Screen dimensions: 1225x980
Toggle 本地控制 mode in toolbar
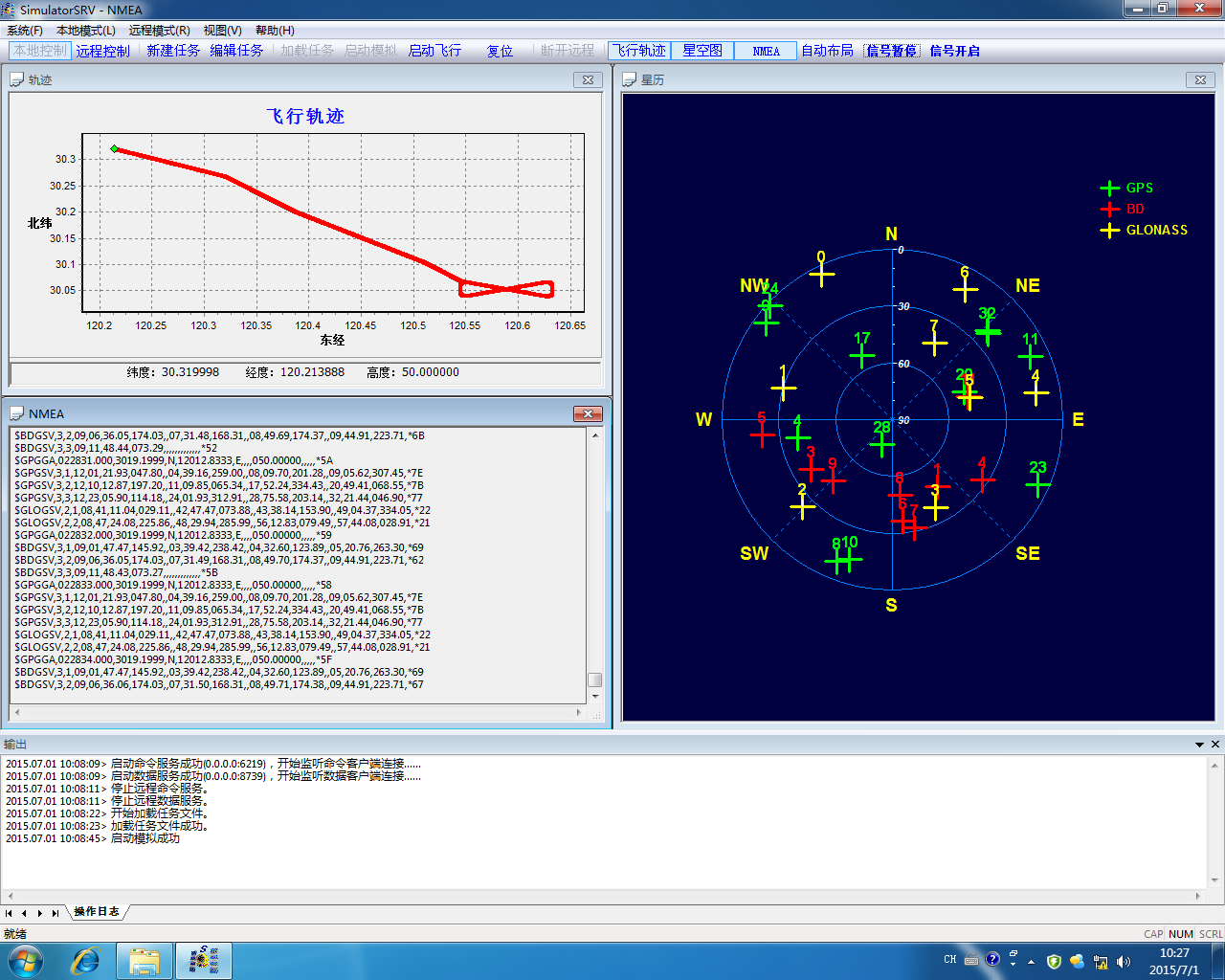[40, 51]
